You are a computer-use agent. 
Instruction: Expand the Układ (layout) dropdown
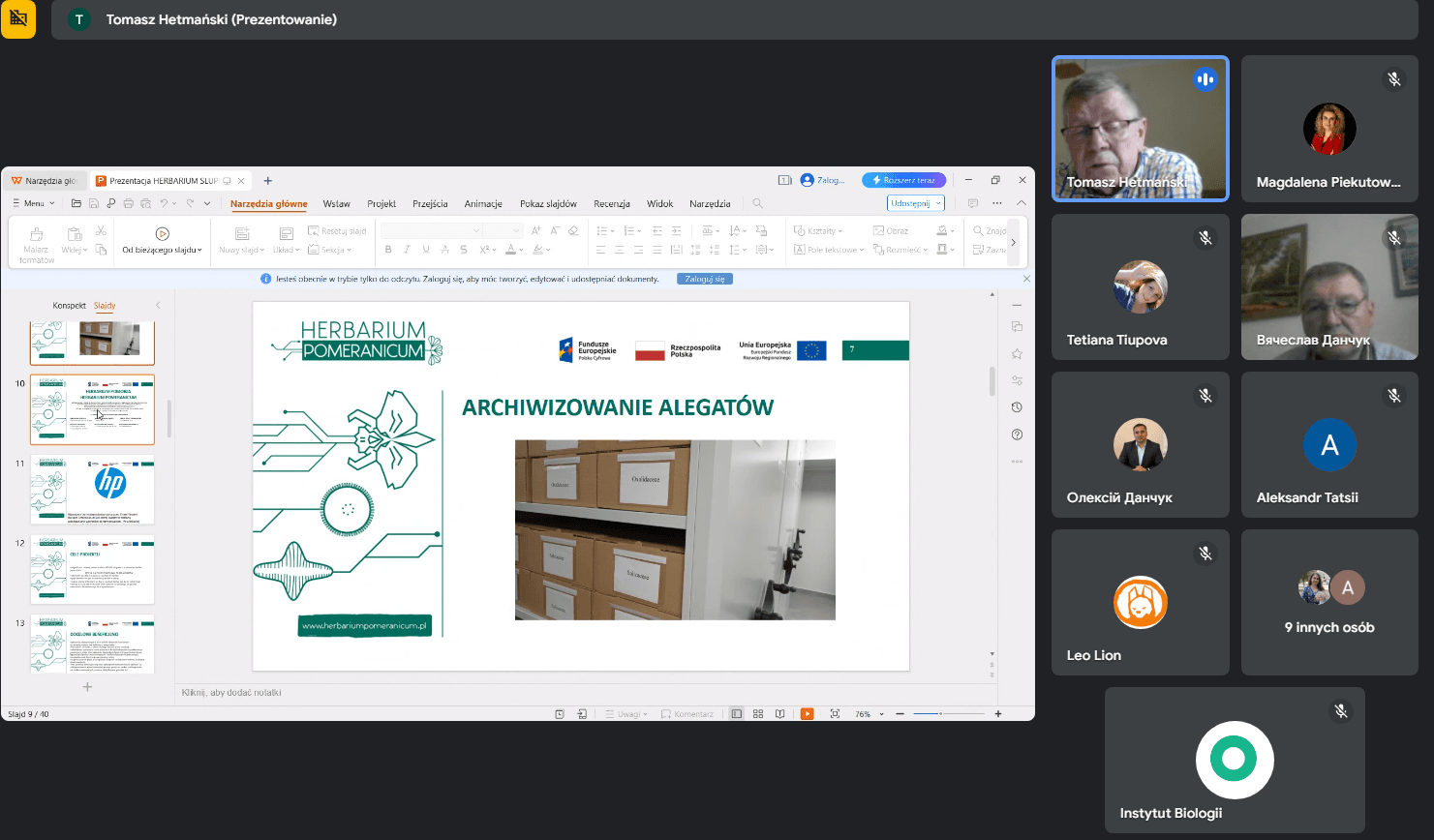[x=286, y=250]
